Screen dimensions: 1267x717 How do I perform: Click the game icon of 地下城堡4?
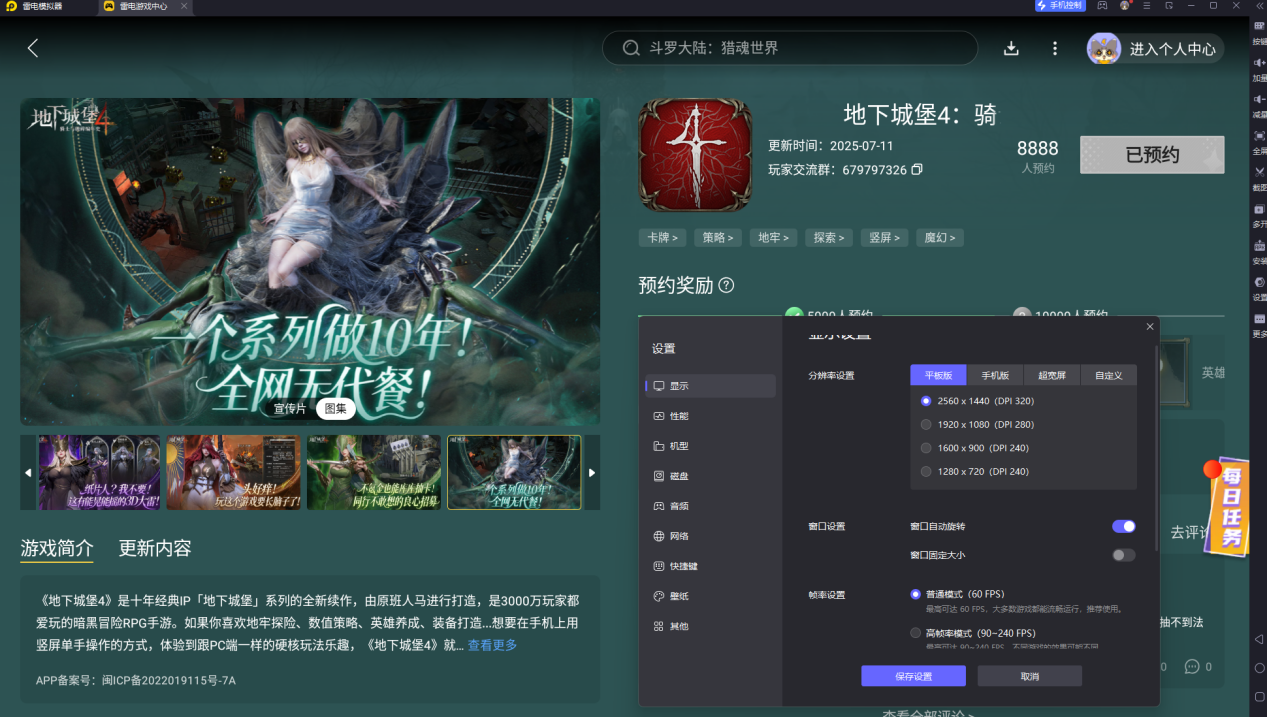[x=695, y=154]
